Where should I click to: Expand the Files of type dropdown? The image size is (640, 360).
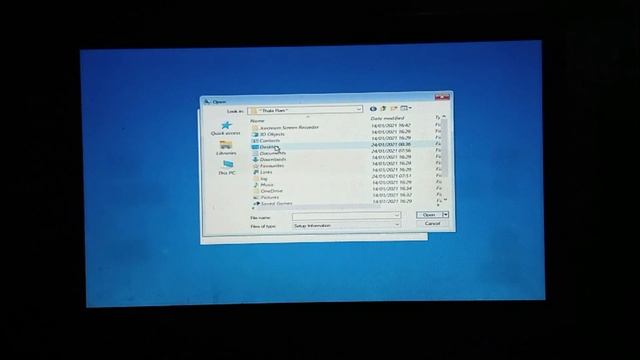(x=397, y=225)
